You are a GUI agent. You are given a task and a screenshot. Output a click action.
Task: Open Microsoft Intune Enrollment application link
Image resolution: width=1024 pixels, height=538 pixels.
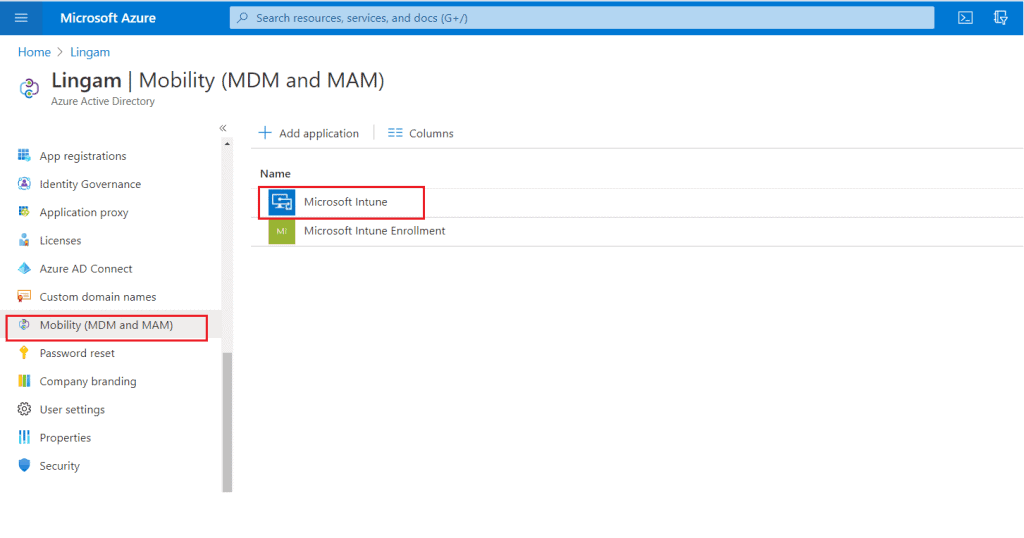(x=375, y=230)
